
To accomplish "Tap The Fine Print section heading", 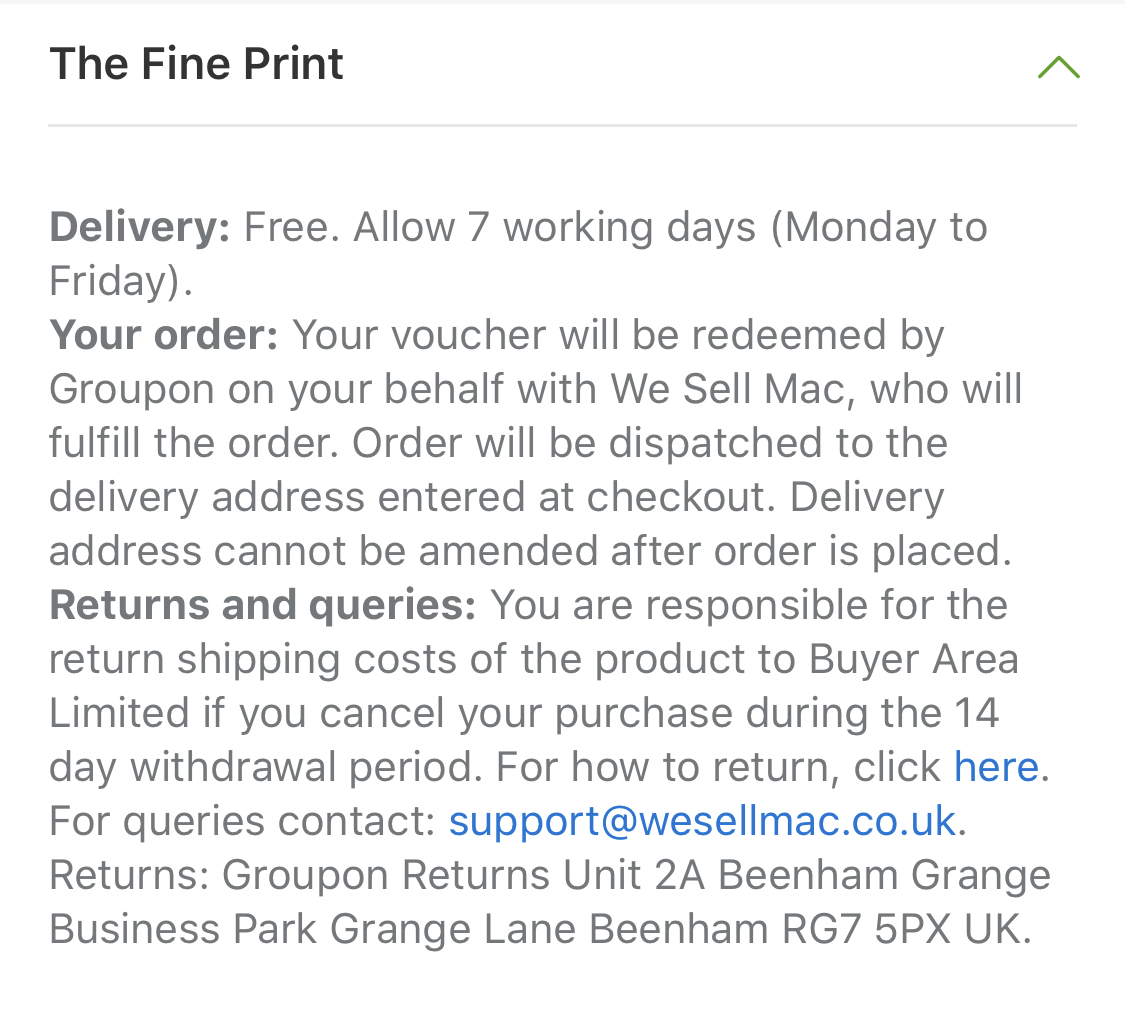I will [x=197, y=64].
